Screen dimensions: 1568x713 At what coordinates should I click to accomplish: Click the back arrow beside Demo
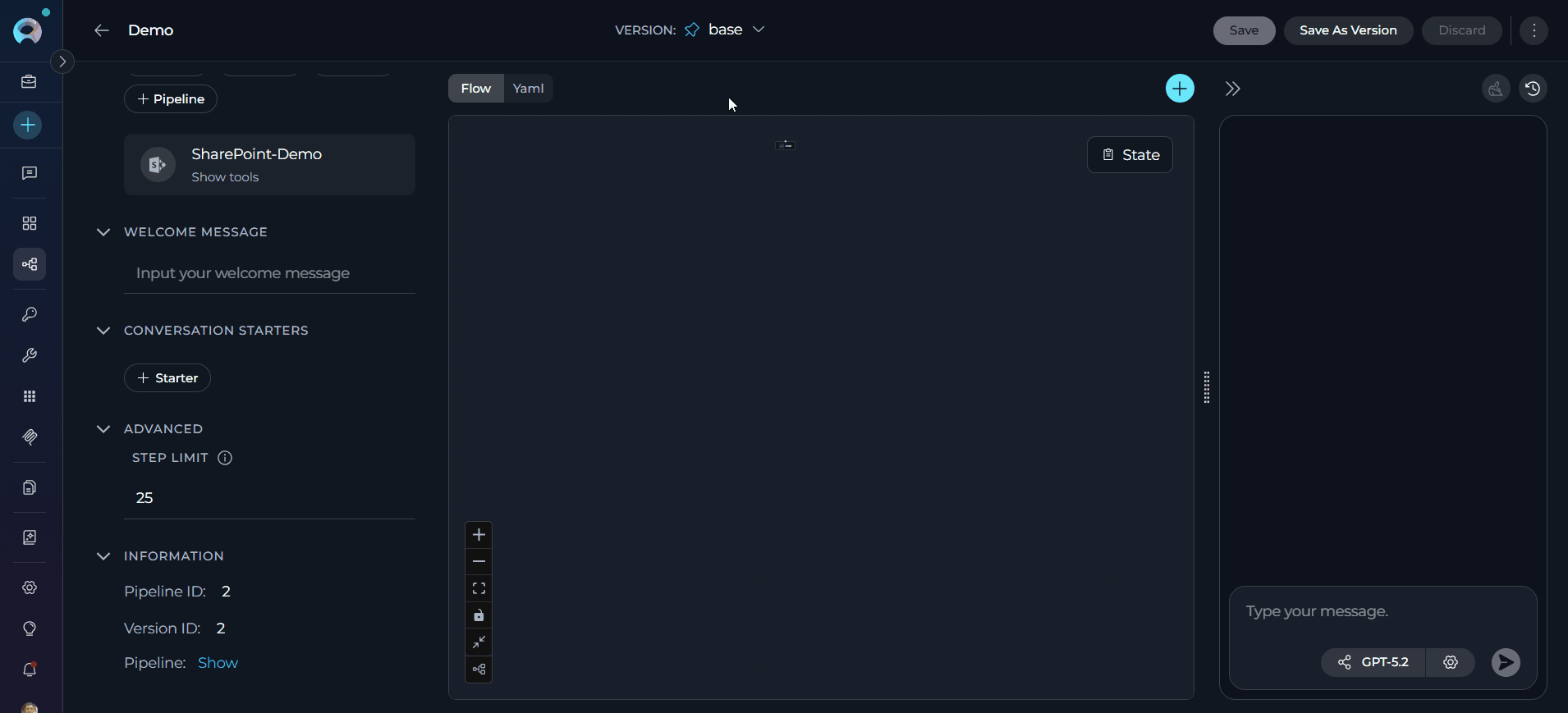tap(102, 30)
